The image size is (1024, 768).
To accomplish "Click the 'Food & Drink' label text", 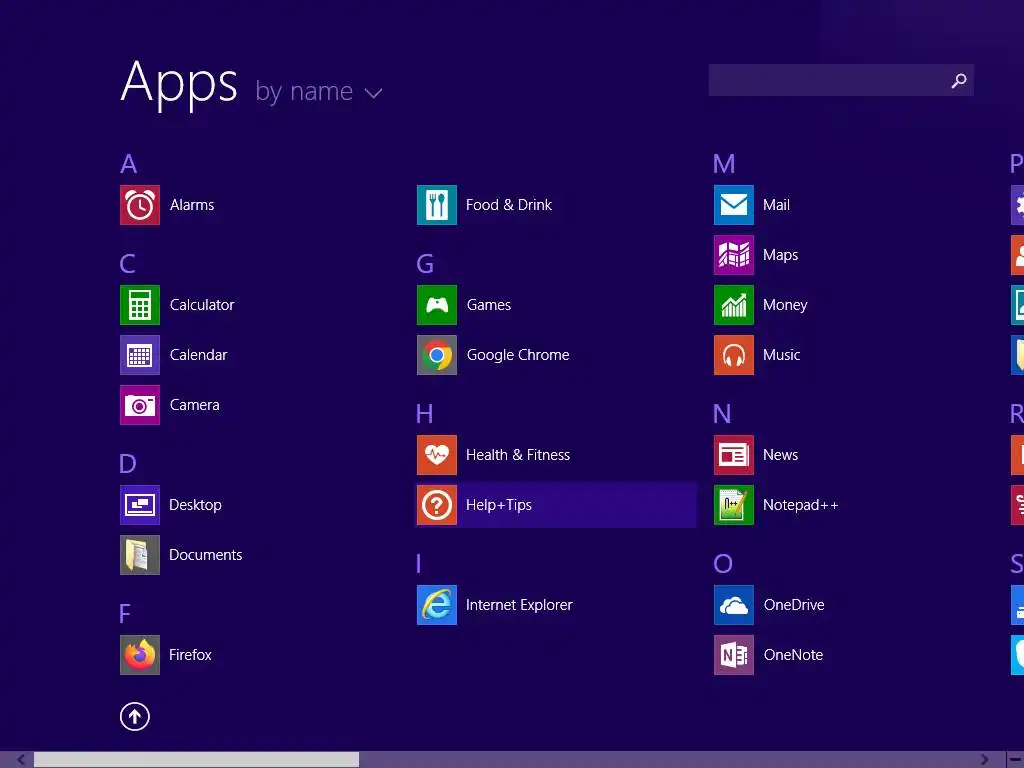I will (509, 205).
